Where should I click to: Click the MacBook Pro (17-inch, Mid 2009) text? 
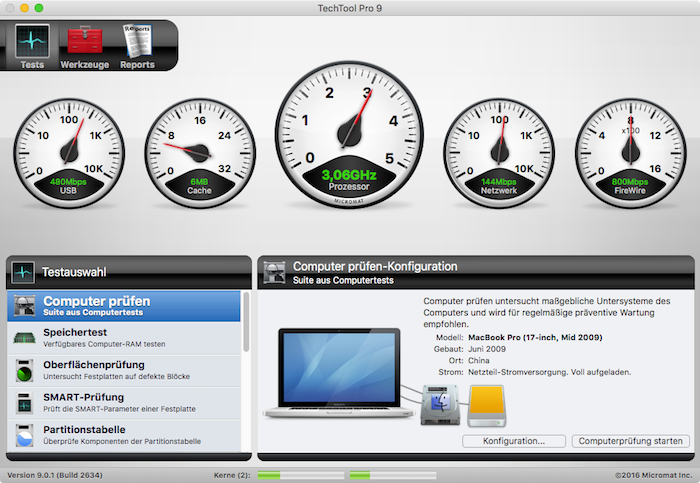pos(535,337)
